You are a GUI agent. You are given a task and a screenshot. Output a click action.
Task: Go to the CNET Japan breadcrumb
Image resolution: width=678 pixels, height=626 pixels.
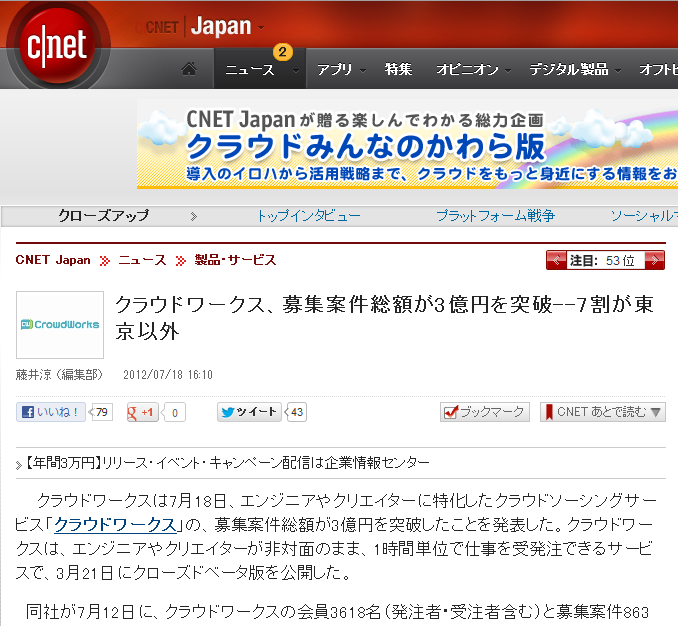tap(53, 260)
